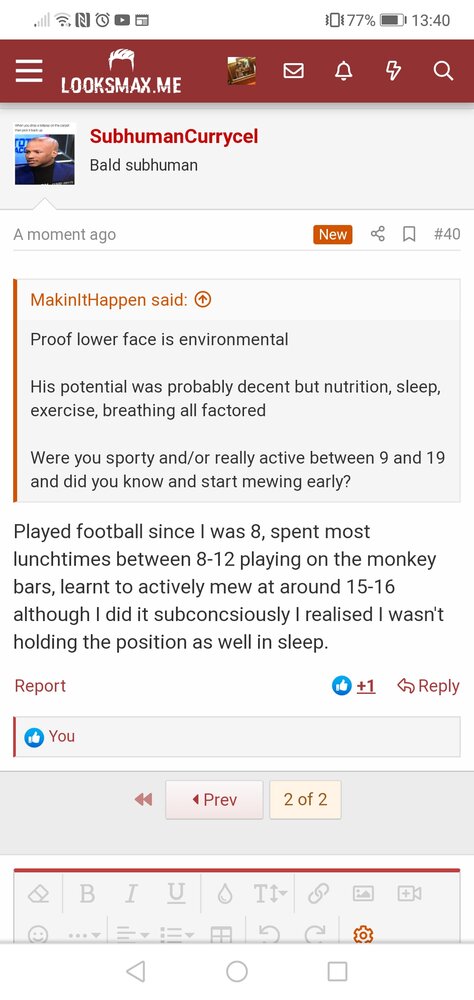Reply to SubhumanCurrycel's post
The image size is (474, 1000).
(x=428, y=686)
